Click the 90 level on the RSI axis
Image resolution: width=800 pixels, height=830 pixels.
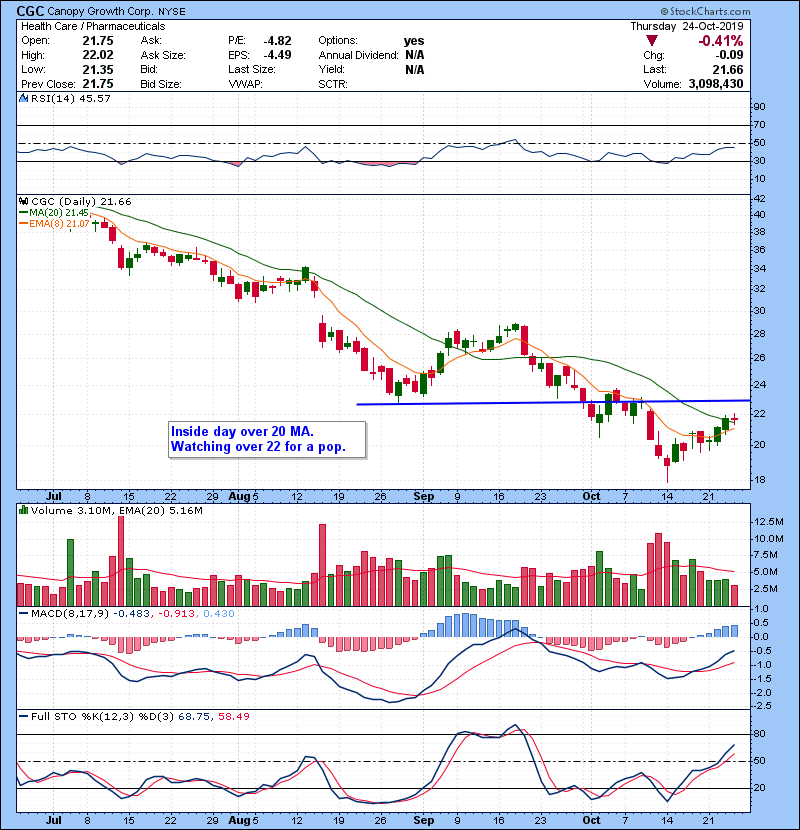point(759,106)
